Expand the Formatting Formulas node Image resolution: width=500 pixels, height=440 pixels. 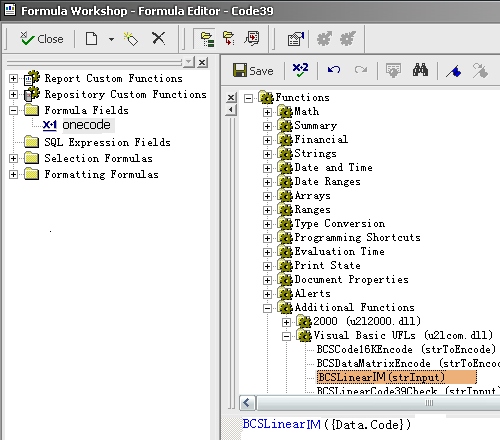13,174
